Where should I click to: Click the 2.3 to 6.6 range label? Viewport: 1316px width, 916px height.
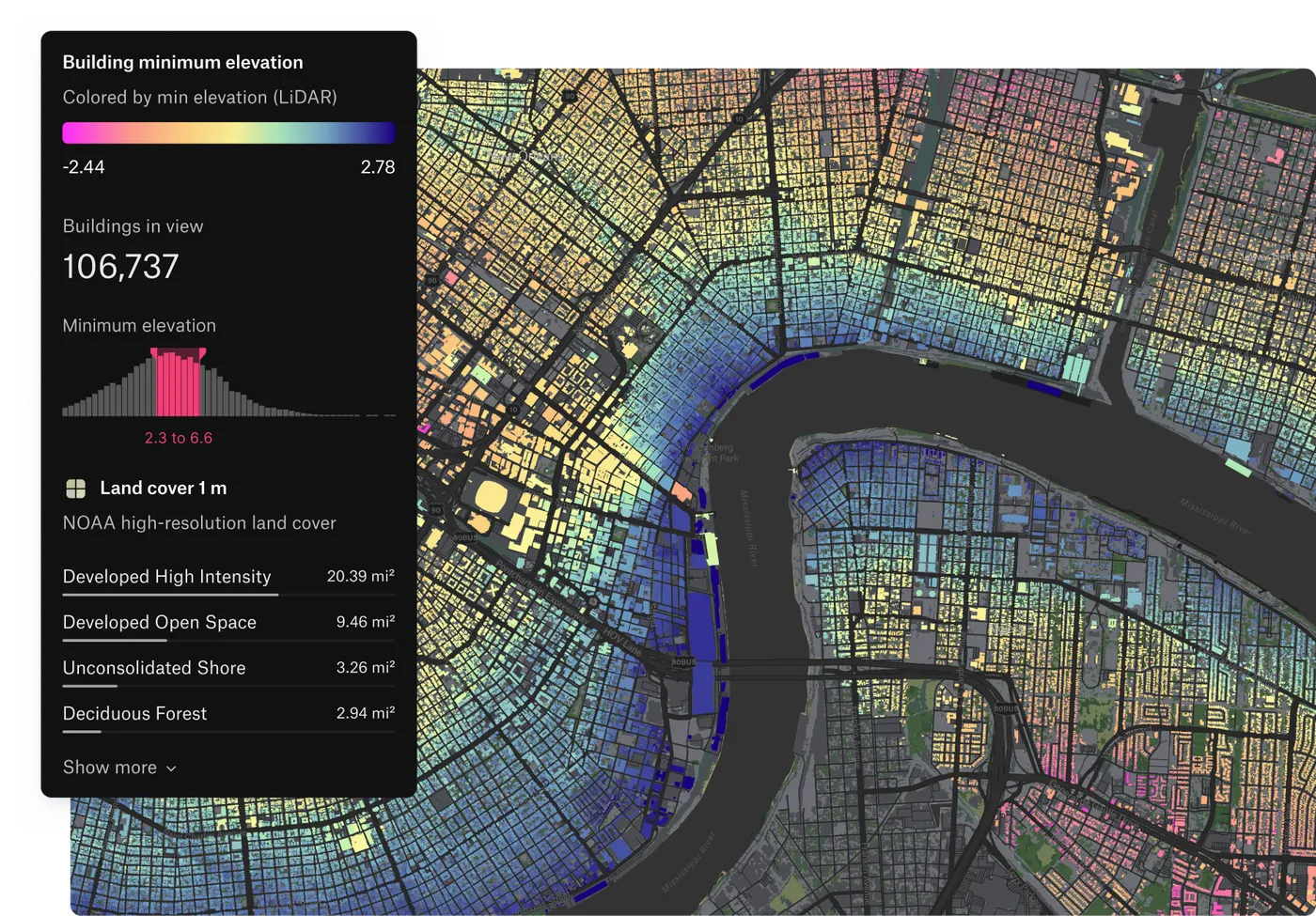pos(179,438)
